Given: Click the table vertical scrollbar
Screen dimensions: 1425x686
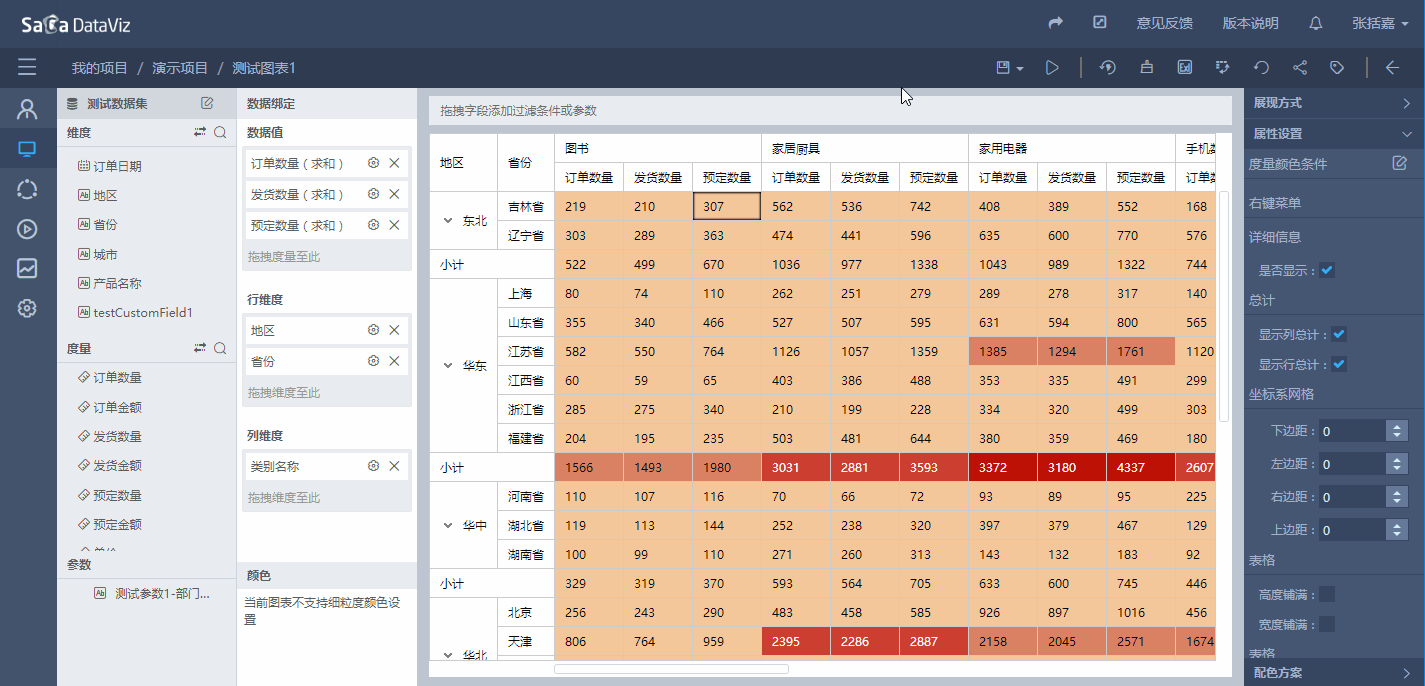Looking at the screenshot, I should tap(1224, 306).
